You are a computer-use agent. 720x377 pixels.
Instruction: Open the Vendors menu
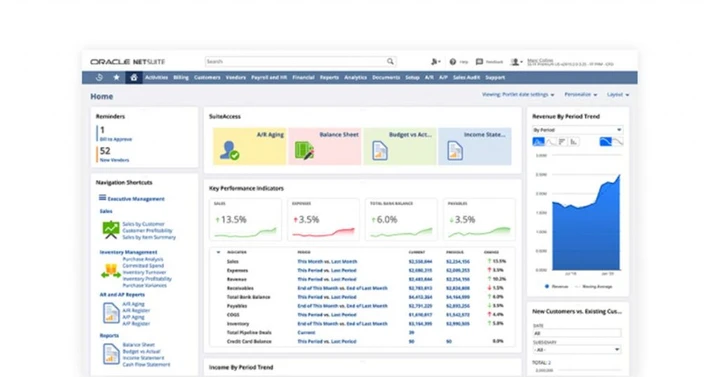pyautogui.click(x=236, y=78)
